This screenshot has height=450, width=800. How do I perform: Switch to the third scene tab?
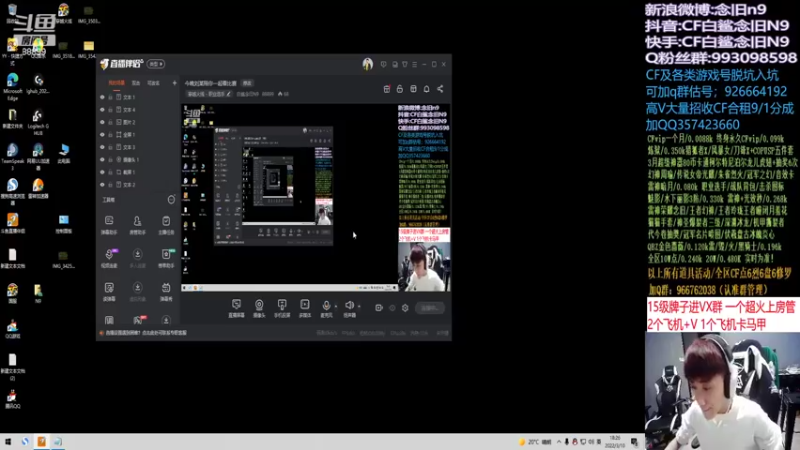tap(153, 83)
